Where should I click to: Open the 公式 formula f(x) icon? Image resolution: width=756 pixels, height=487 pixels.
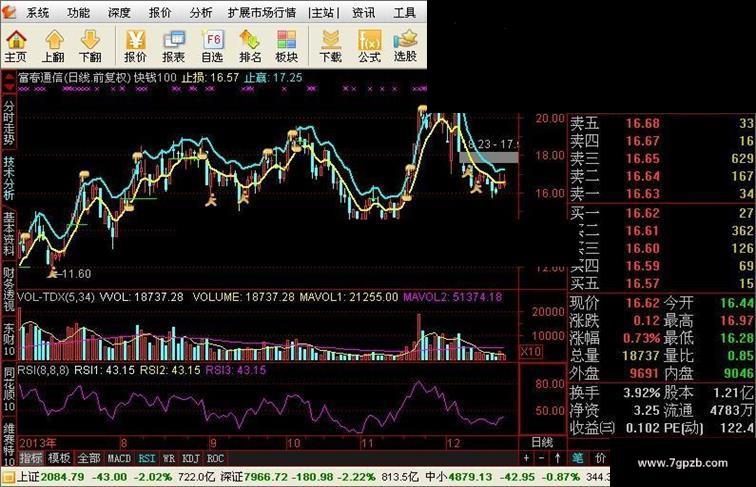(x=369, y=46)
